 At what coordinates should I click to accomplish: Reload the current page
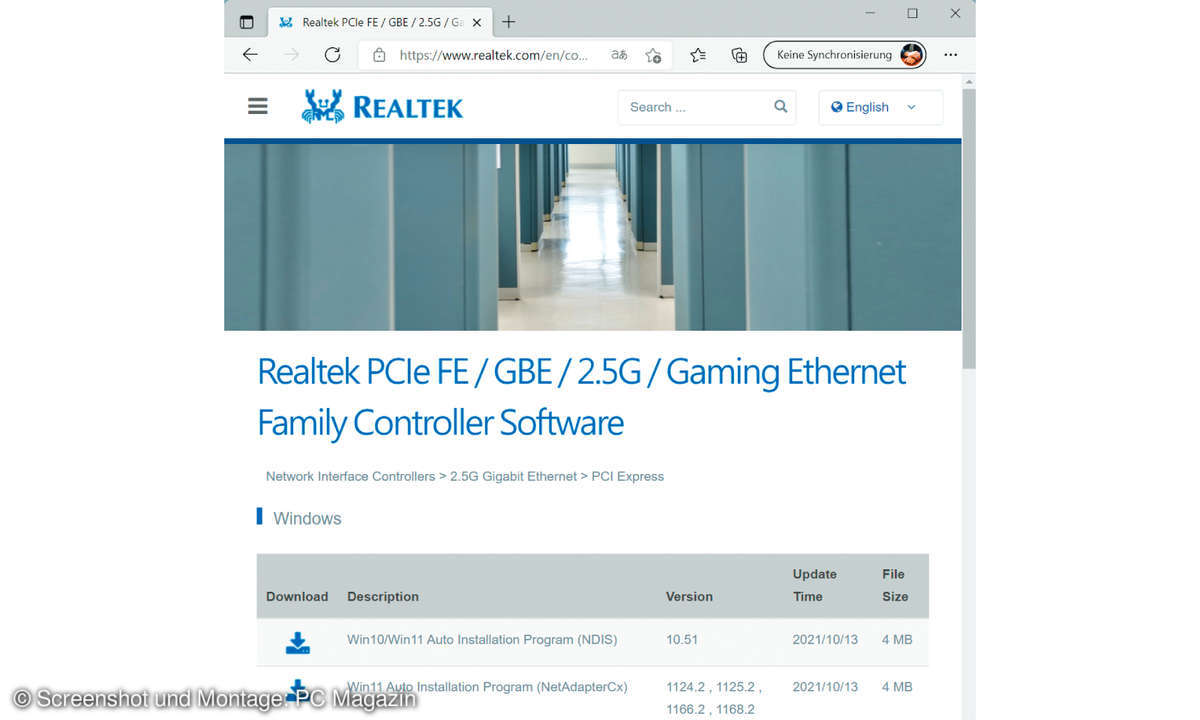click(333, 55)
